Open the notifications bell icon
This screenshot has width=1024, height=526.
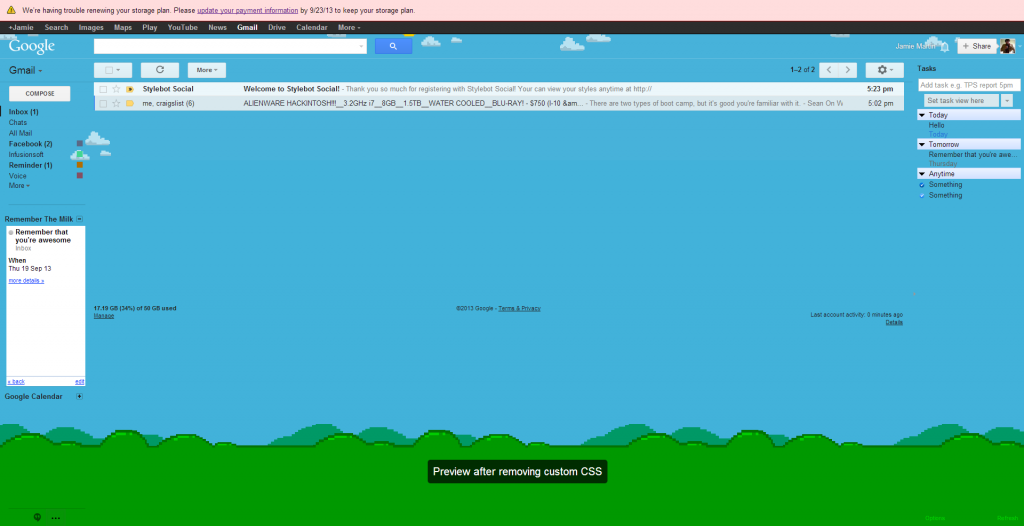[944, 47]
